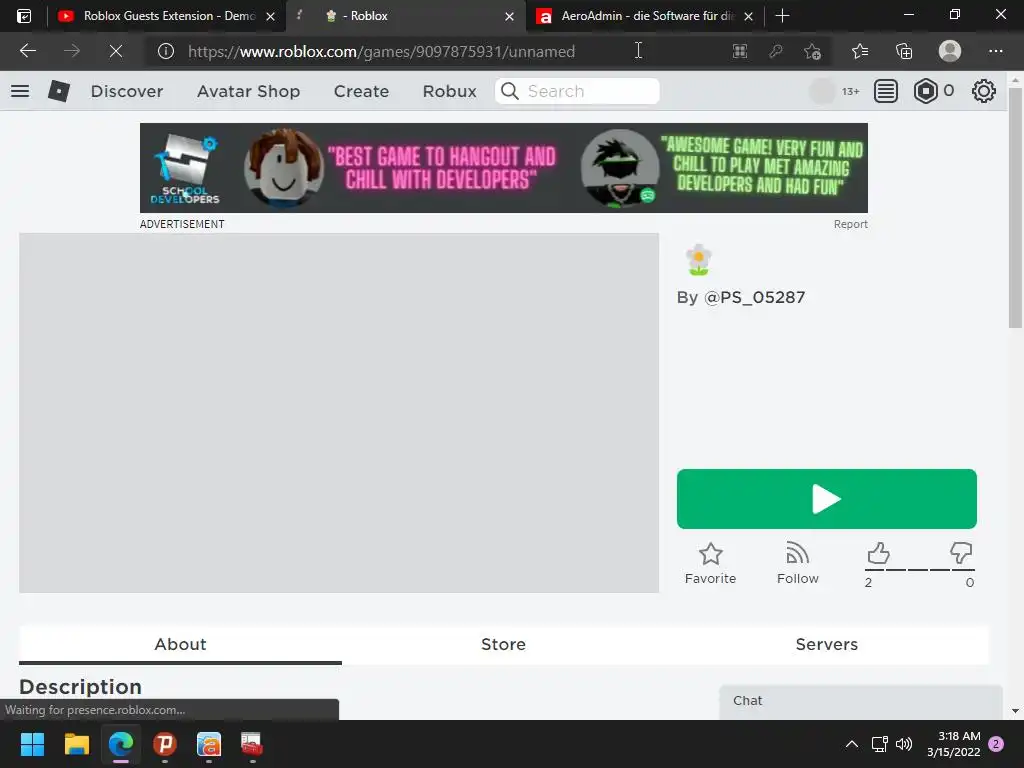Click the green Play button
Viewport: 1024px width, 768px height.
click(826, 499)
